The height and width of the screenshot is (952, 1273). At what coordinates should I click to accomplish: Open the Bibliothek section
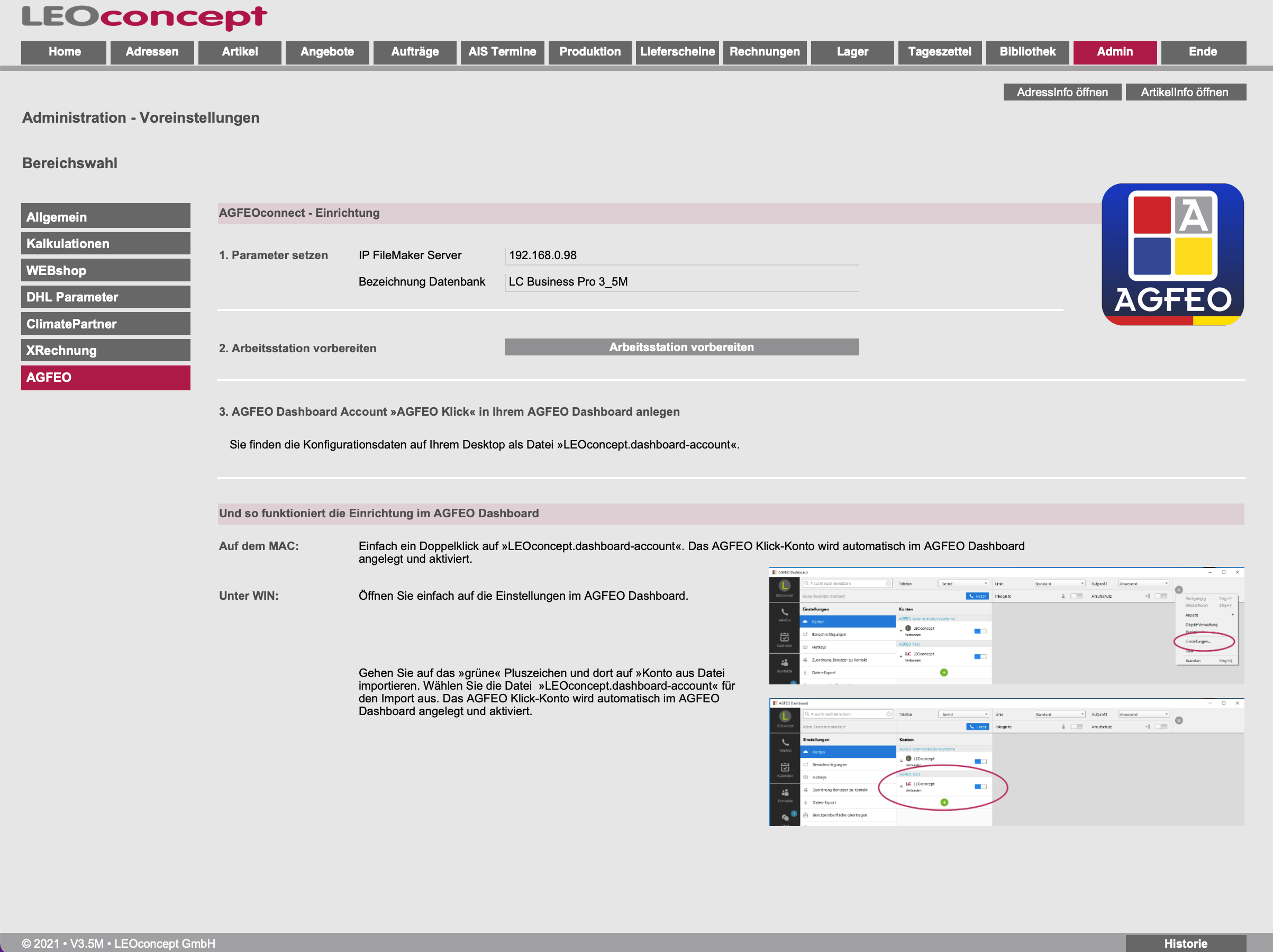click(1028, 52)
